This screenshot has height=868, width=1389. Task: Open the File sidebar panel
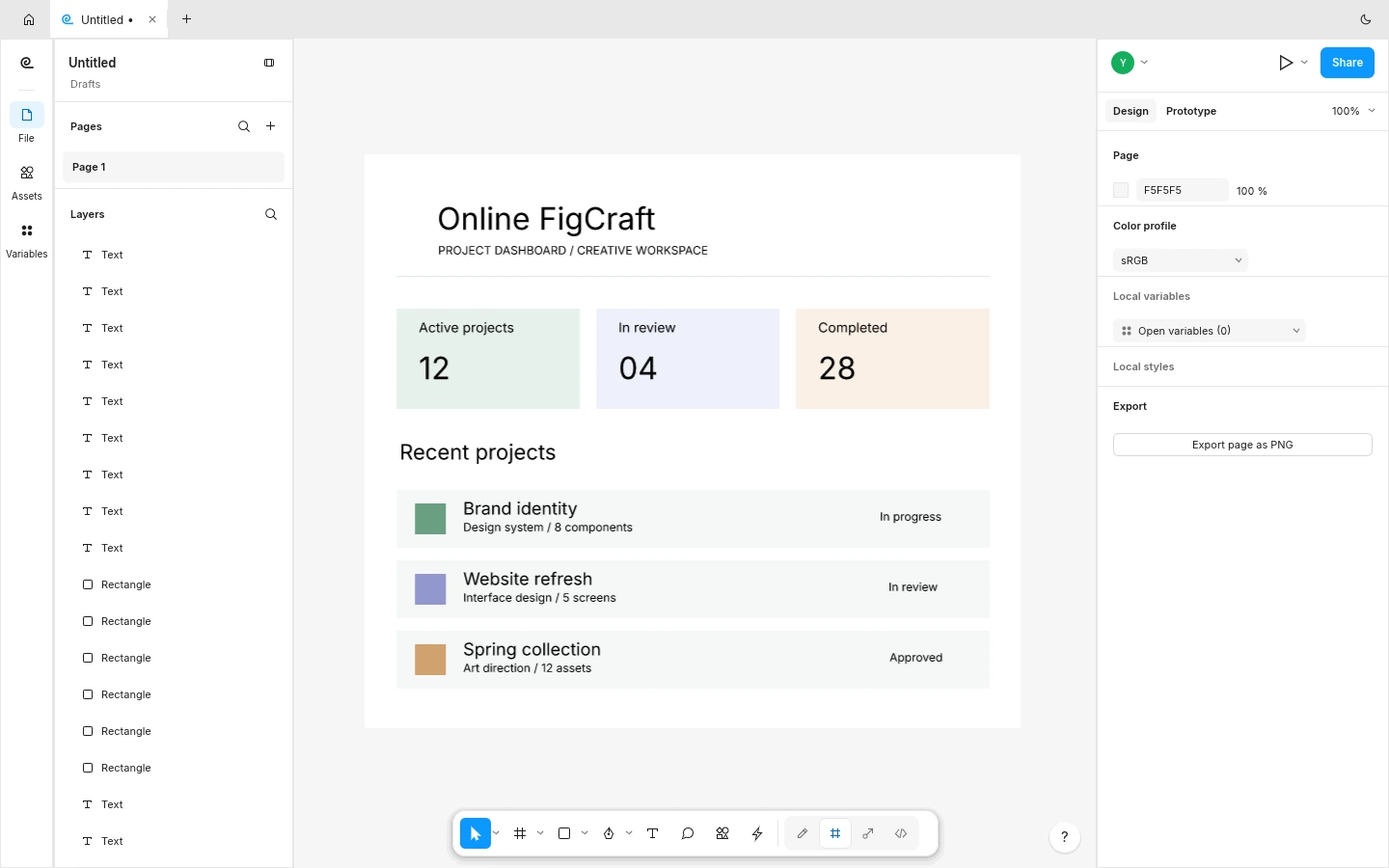[x=27, y=123]
